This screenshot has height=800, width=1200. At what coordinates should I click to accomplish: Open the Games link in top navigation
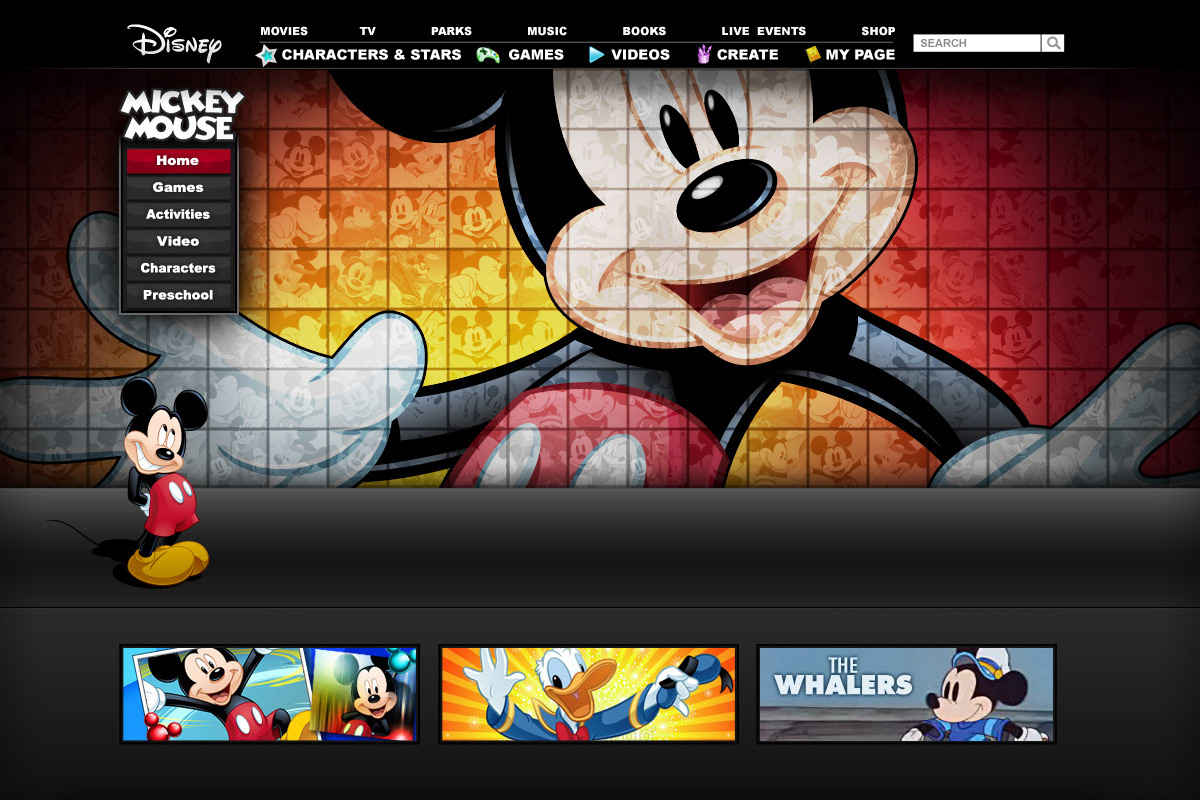536,55
